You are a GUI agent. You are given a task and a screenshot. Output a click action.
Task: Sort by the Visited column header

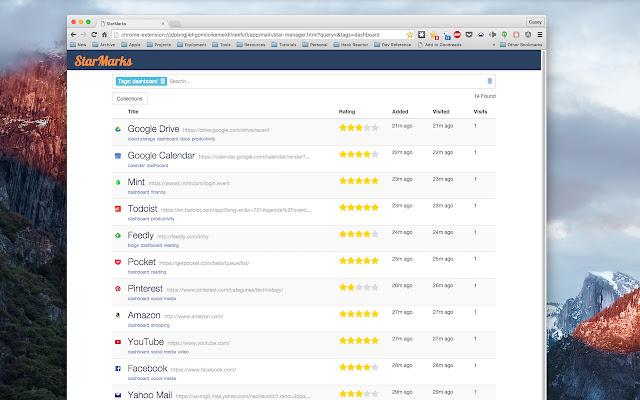(x=441, y=112)
